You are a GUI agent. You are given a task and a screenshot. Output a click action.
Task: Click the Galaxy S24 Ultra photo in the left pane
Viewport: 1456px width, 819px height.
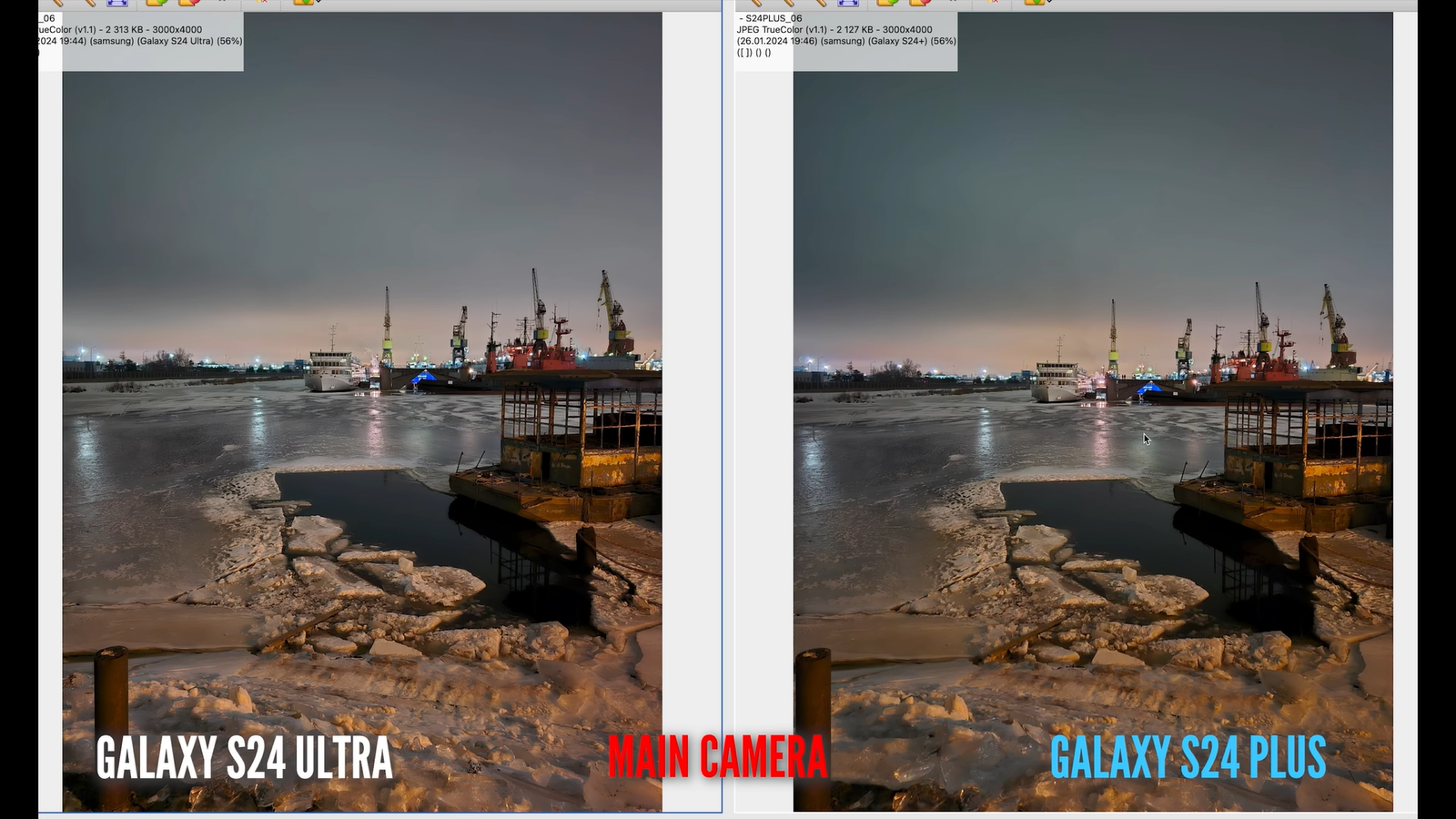(362, 411)
